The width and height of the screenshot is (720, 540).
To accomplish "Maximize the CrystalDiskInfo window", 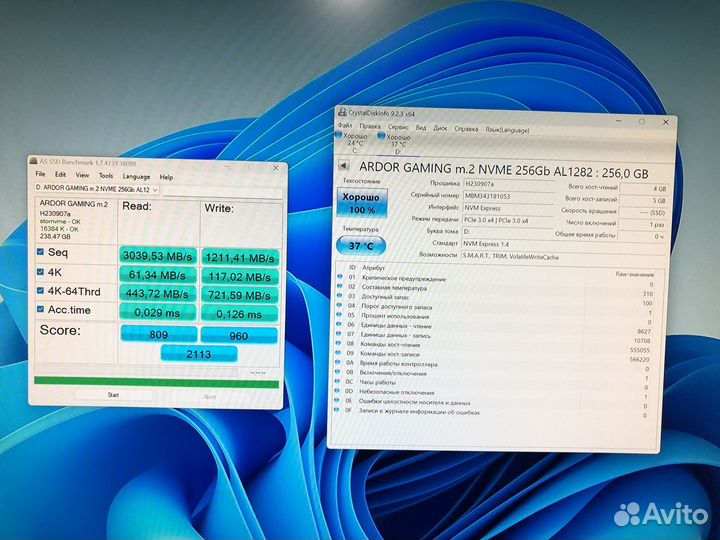I will pyautogui.click(x=642, y=122).
